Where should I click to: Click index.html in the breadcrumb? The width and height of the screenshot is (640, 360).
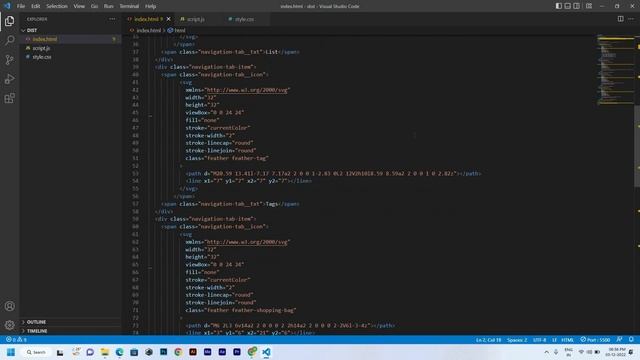coord(149,30)
